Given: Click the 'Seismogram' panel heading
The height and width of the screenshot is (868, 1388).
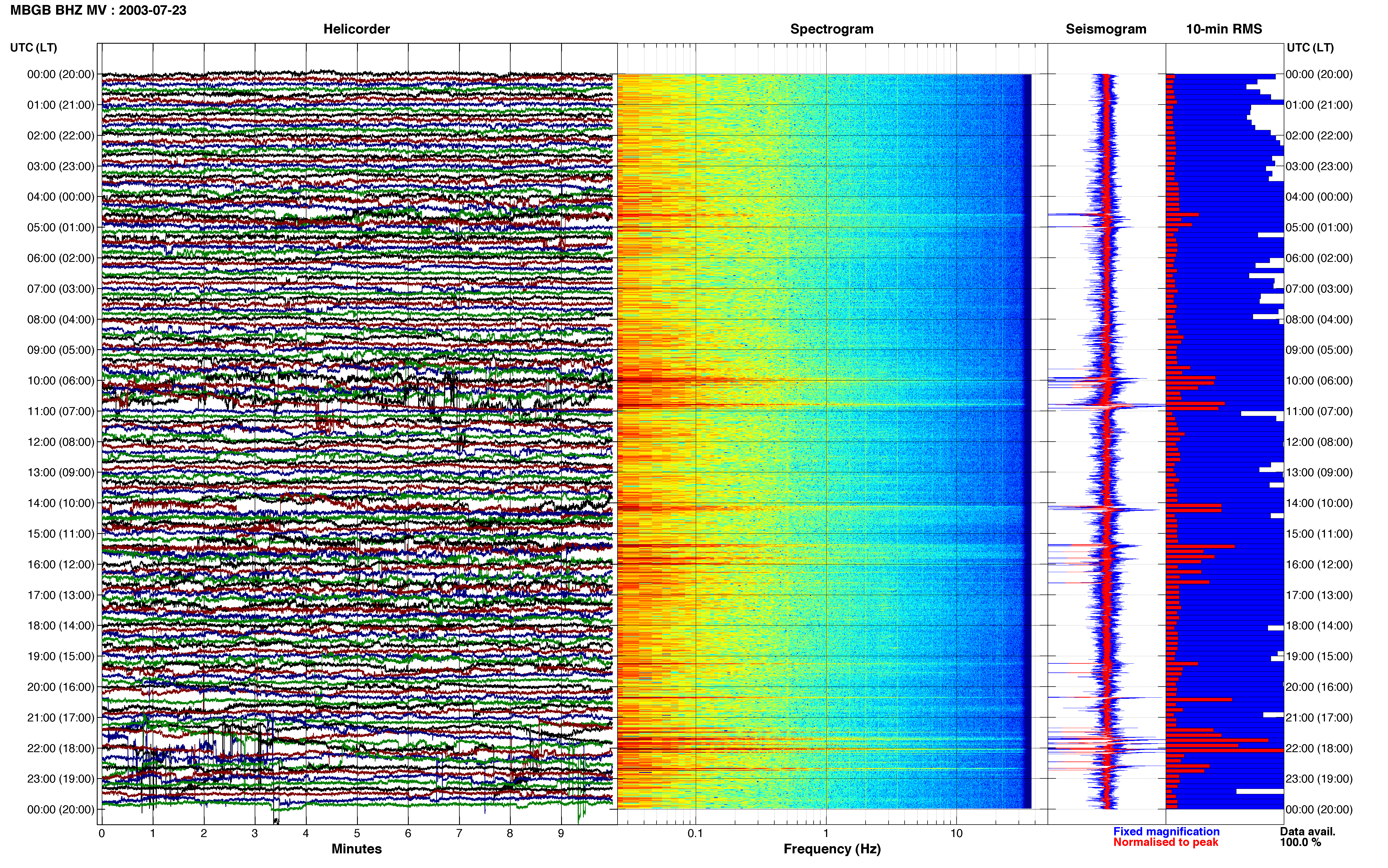Looking at the screenshot, I should coord(1106,29).
